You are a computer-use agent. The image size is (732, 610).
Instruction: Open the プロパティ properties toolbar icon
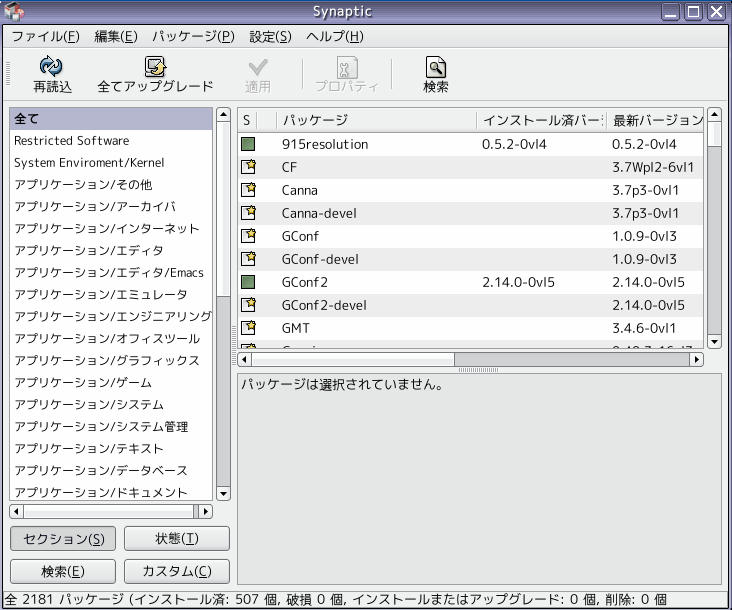click(x=347, y=67)
